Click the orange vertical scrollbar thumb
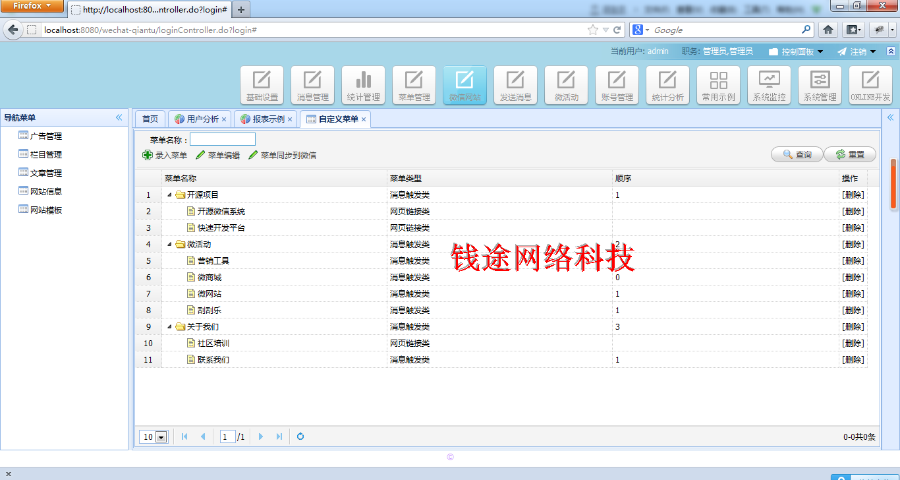900x480 pixels. pyautogui.click(x=893, y=184)
